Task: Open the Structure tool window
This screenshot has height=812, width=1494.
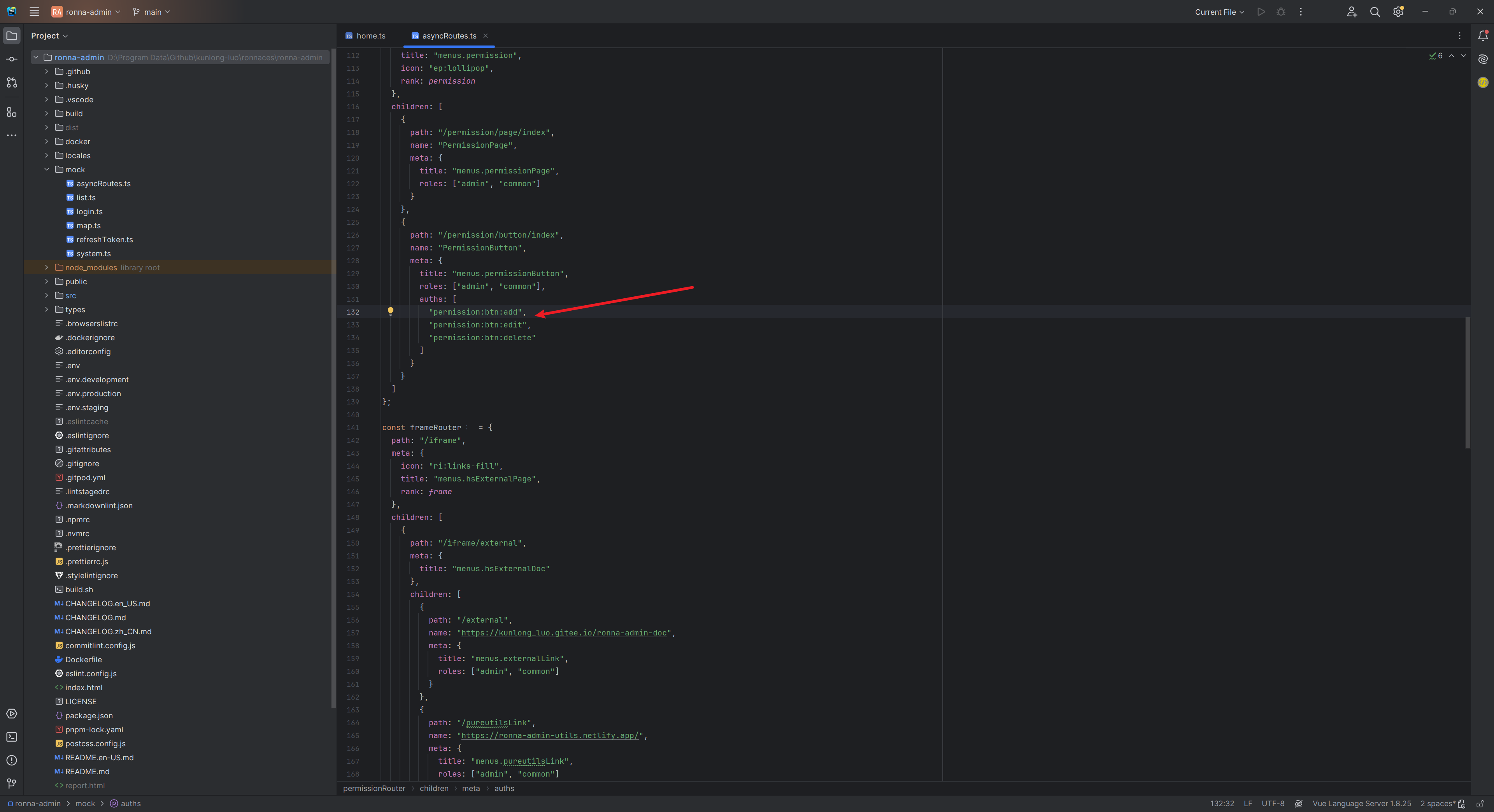Action: point(12,112)
